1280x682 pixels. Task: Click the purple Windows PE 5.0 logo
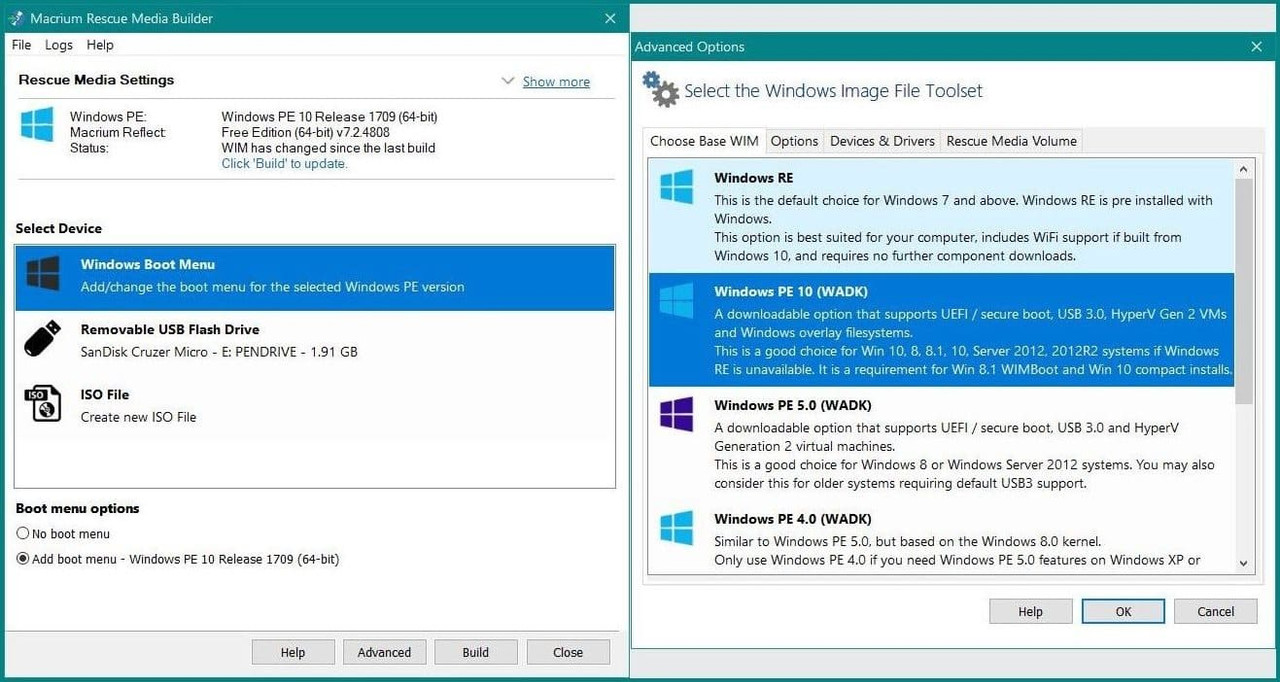(677, 414)
